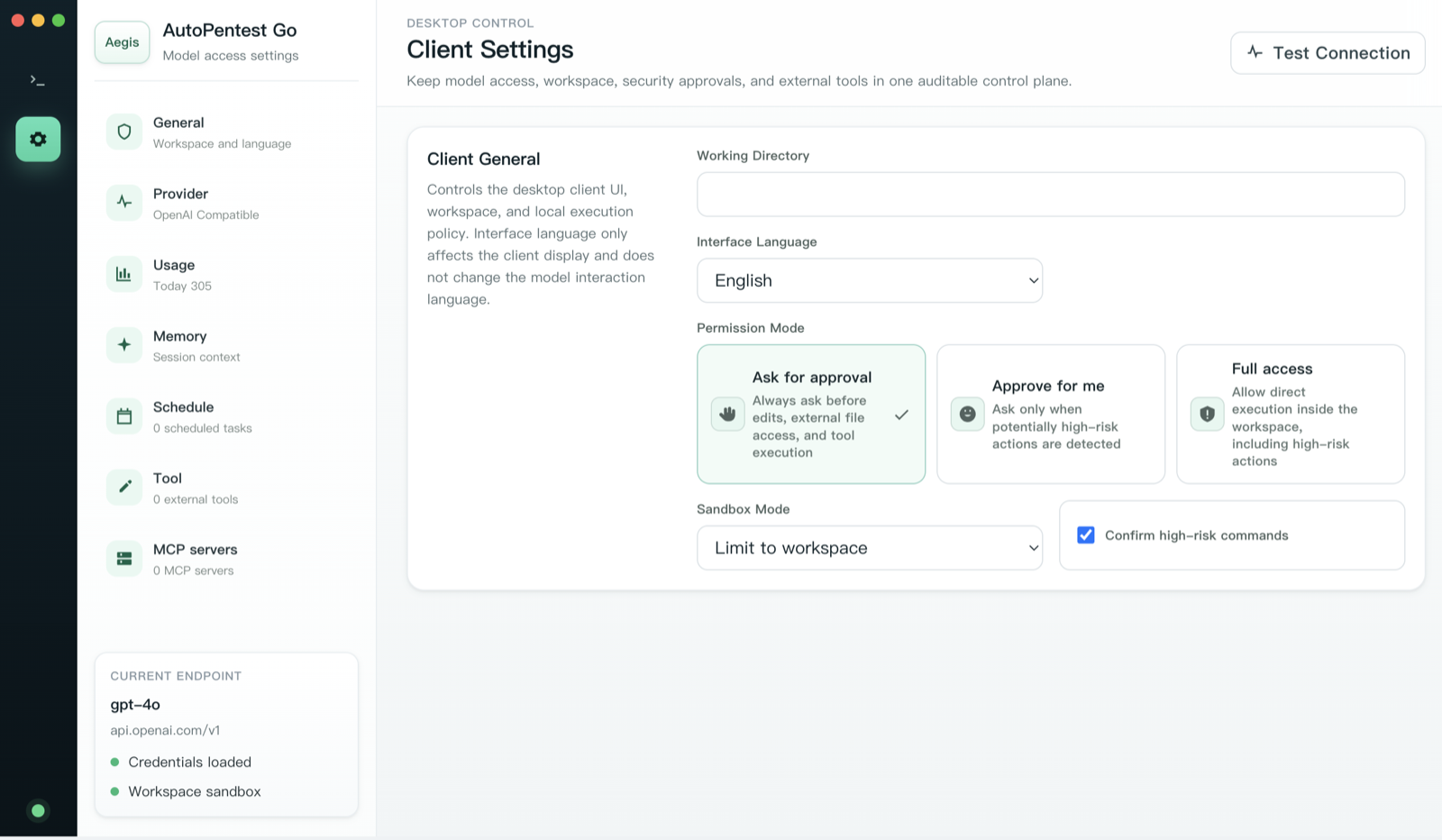Click the AutoPentest Go title
Screen dimensions: 1442x840
coord(230,30)
